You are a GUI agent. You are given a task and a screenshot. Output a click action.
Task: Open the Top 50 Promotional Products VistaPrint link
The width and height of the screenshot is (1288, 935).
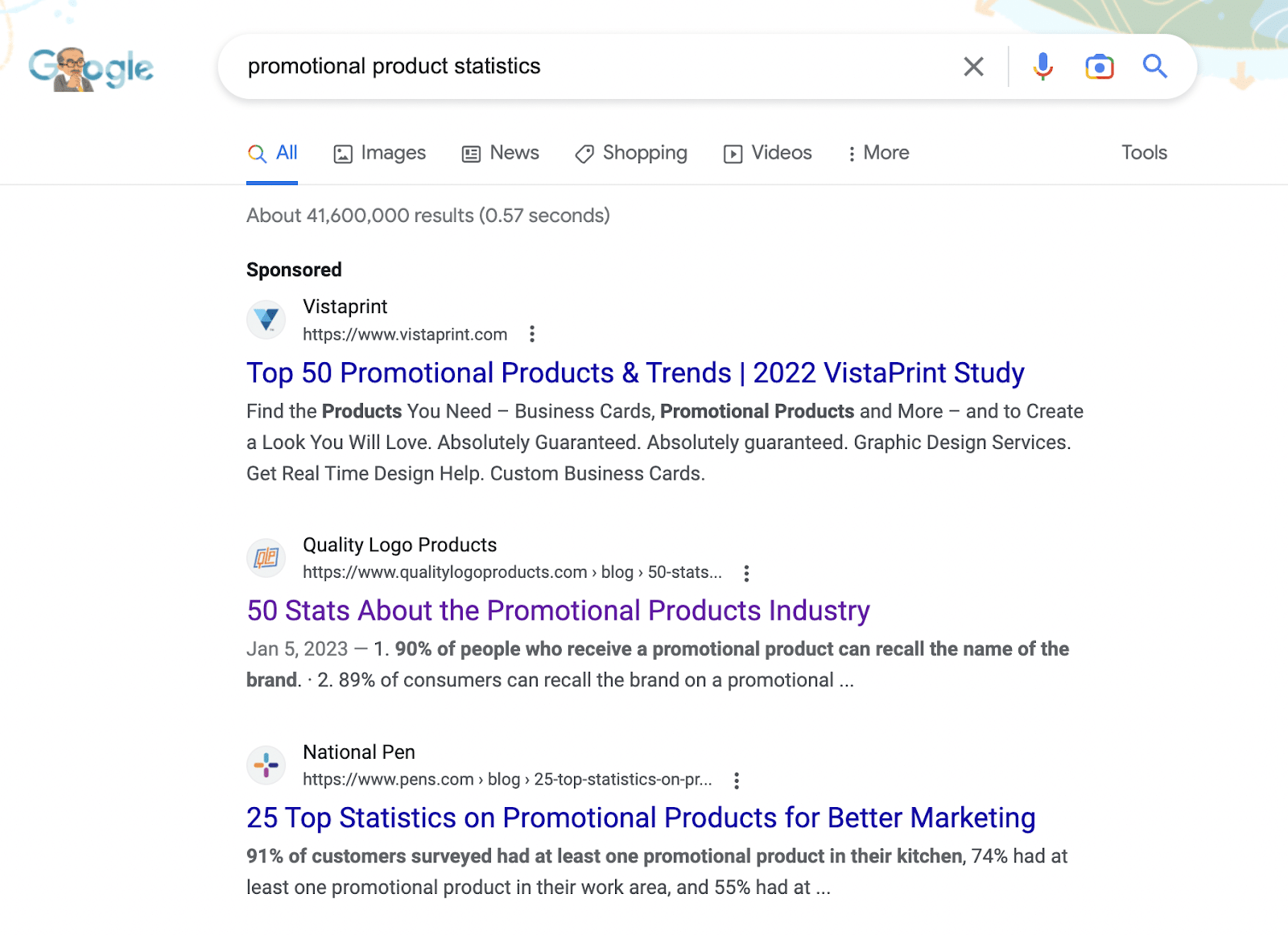[634, 373]
